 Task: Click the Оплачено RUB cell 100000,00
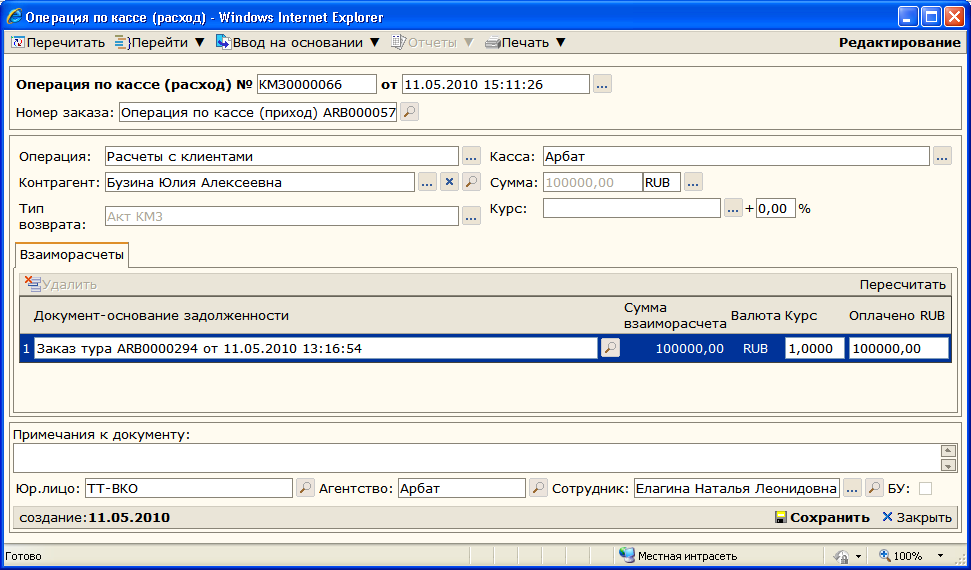pos(899,348)
